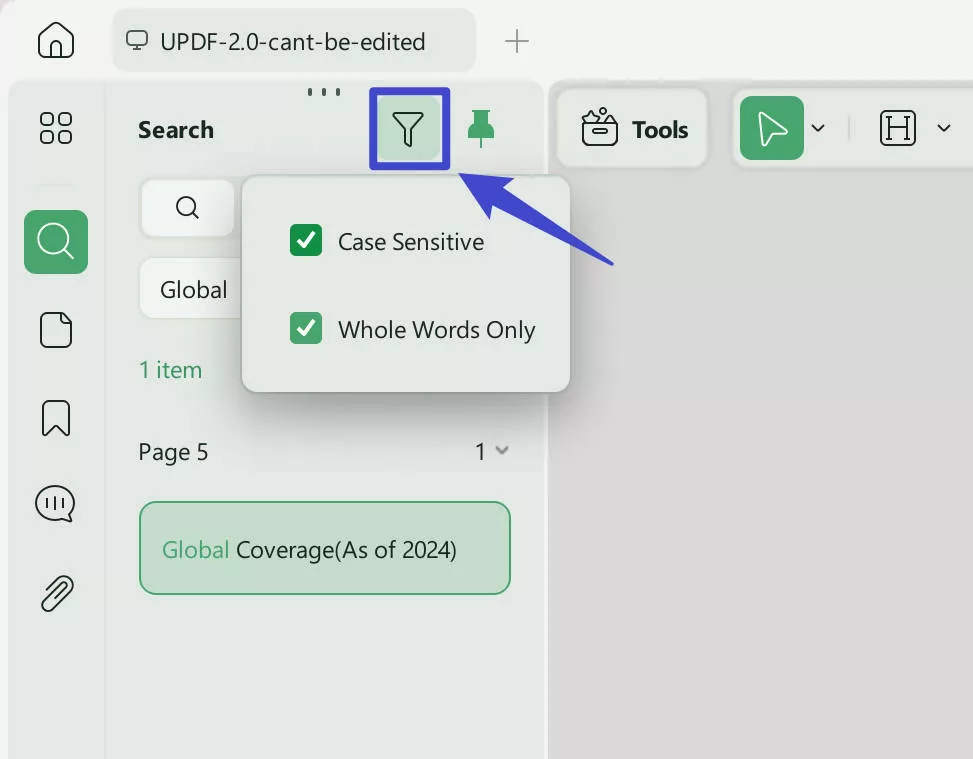Click the Case Sensitive label
973x759 pixels.
pyautogui.click(x=411, y=241)
